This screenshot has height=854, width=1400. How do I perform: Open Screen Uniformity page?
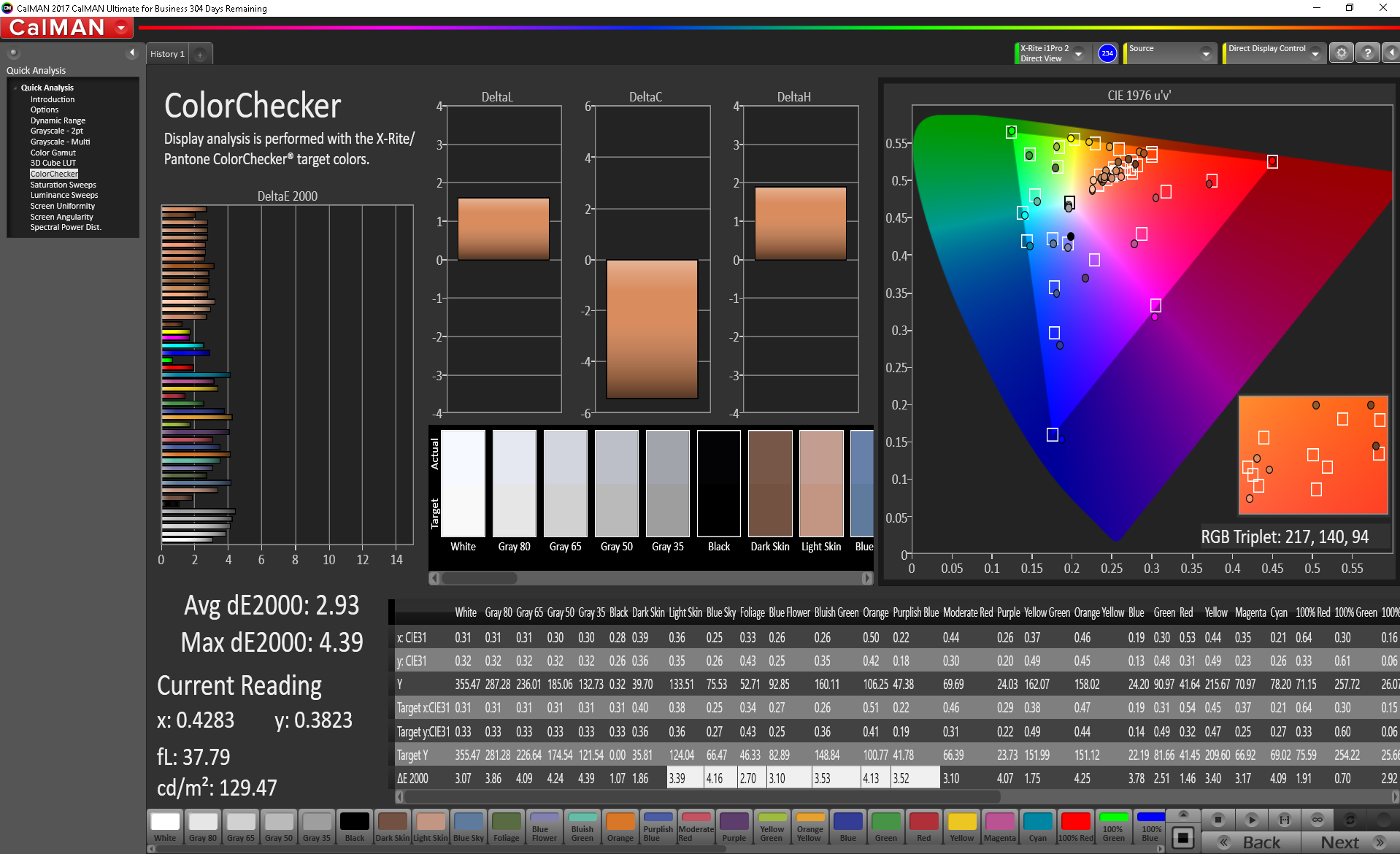63,206
